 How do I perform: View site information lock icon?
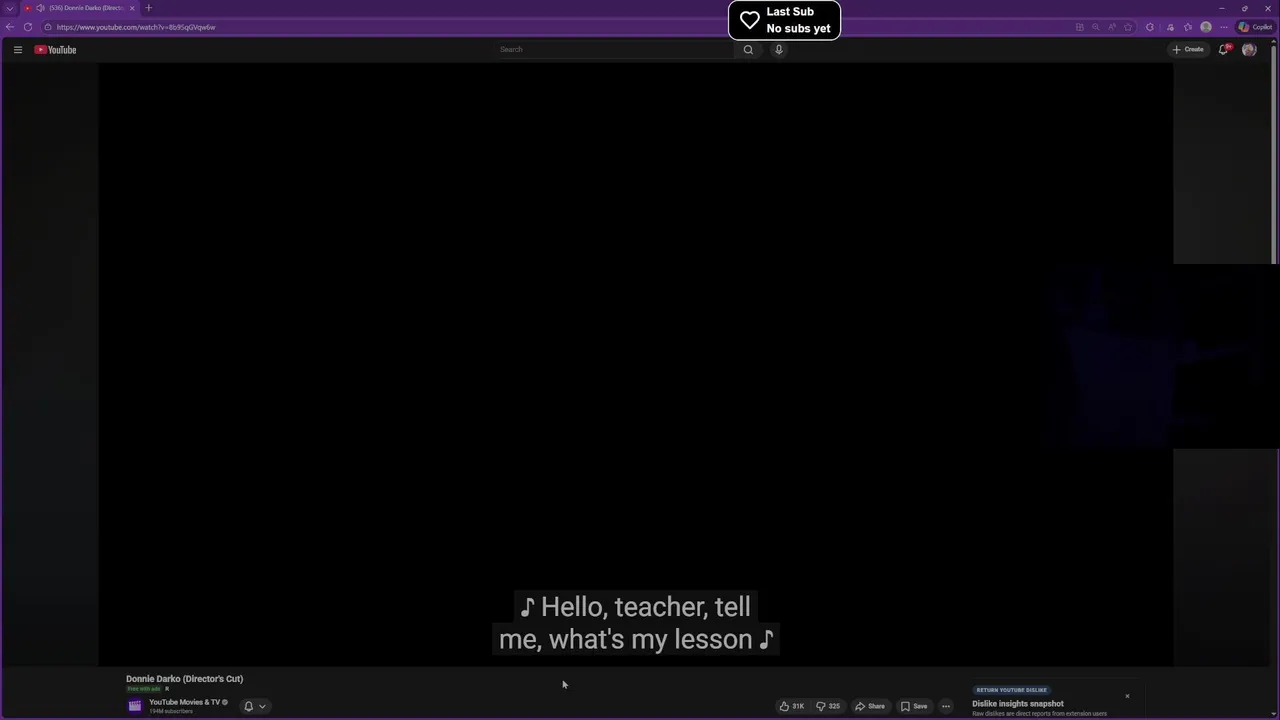47,27
